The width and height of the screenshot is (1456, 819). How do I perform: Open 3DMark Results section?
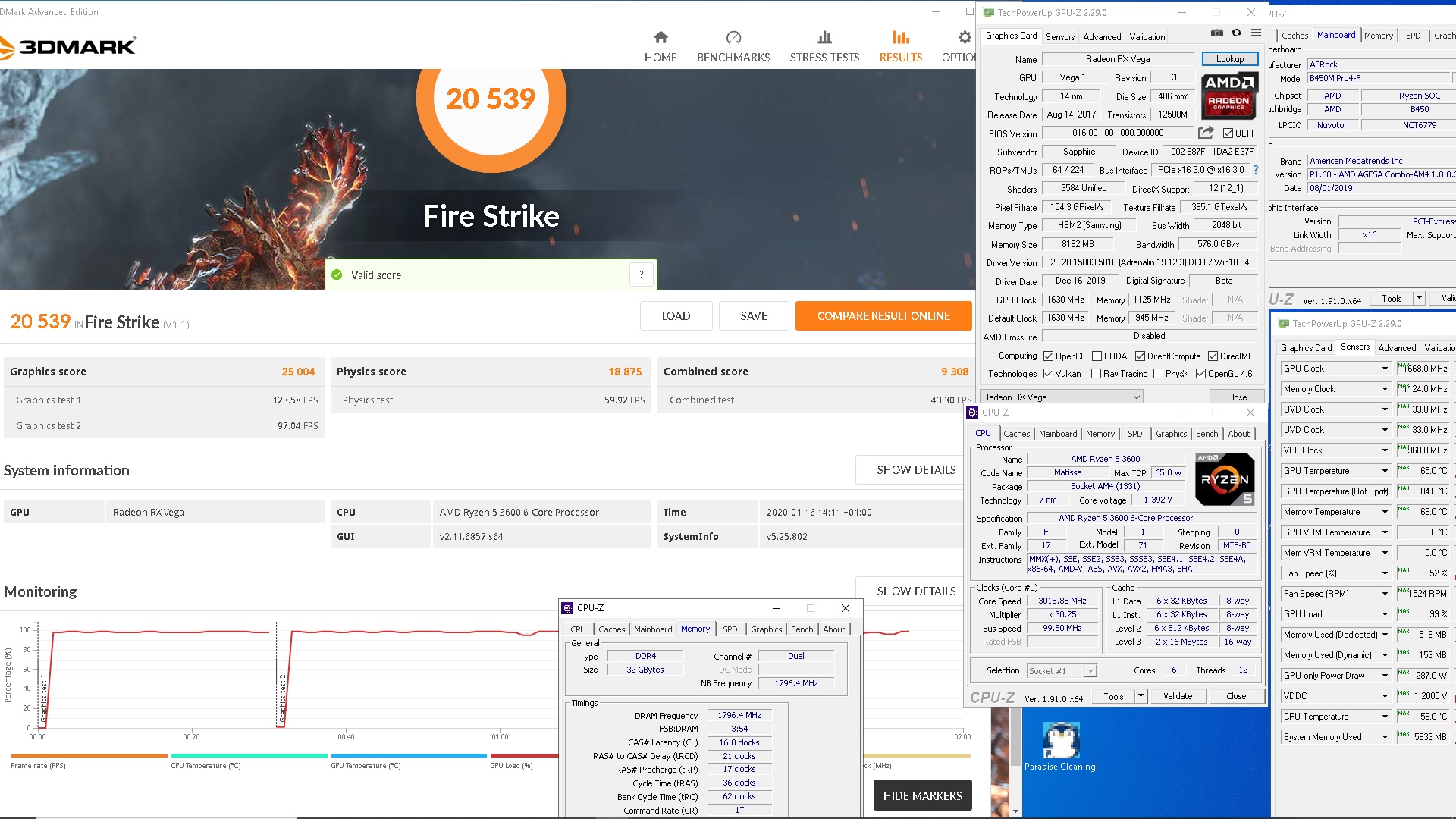tap(901, 47)
